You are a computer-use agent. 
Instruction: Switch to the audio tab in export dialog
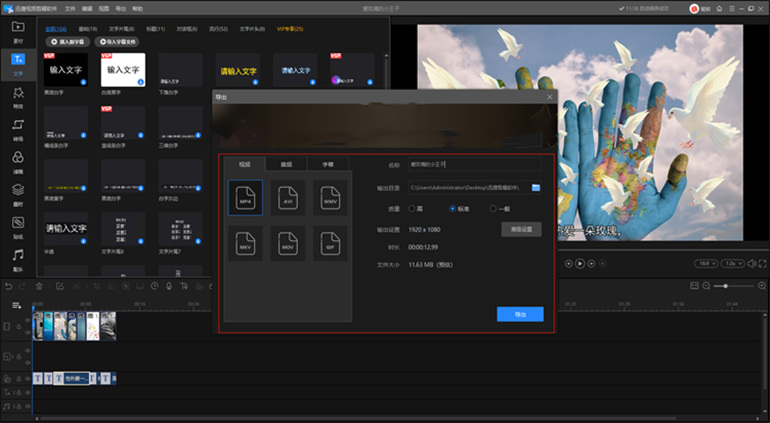(286, 164)
